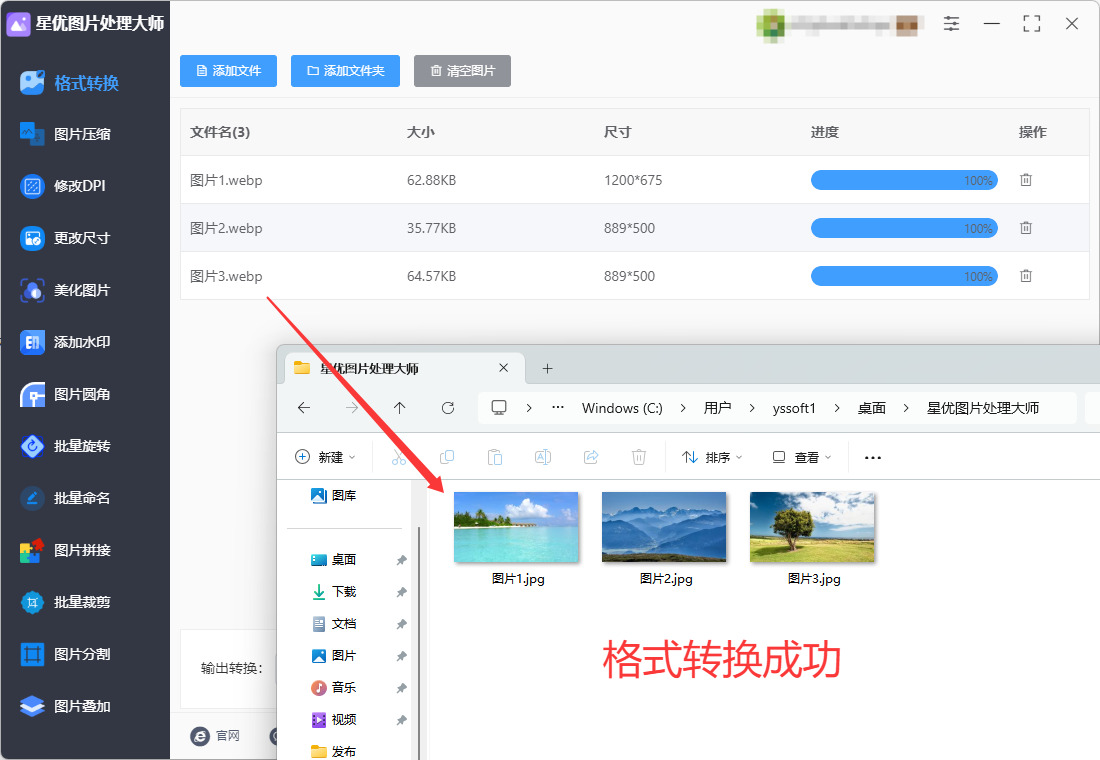Click the 清空图片 button
The width and height of the screenshot is (1100, 760).
[x=462, y=71]
